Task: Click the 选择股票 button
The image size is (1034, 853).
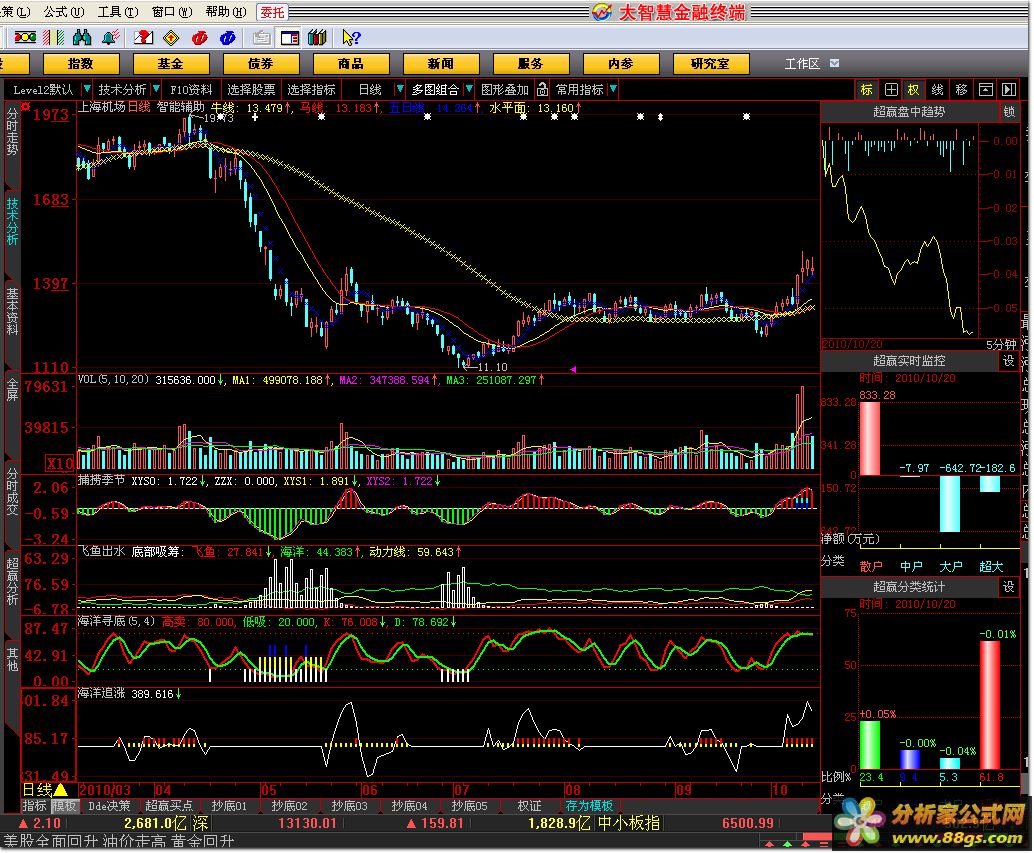Action: 251,89
